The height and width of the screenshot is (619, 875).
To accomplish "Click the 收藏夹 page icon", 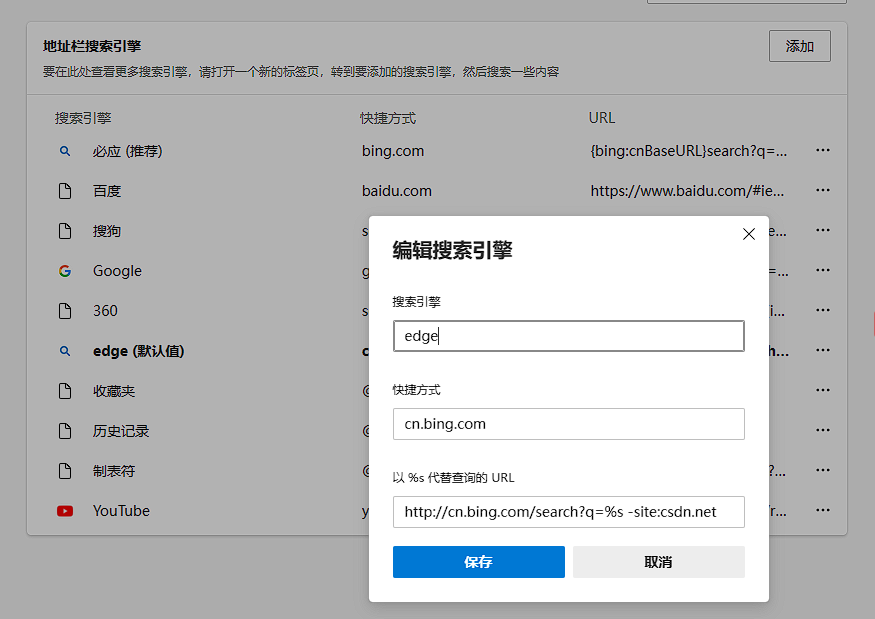I will [x=65, y=391].
